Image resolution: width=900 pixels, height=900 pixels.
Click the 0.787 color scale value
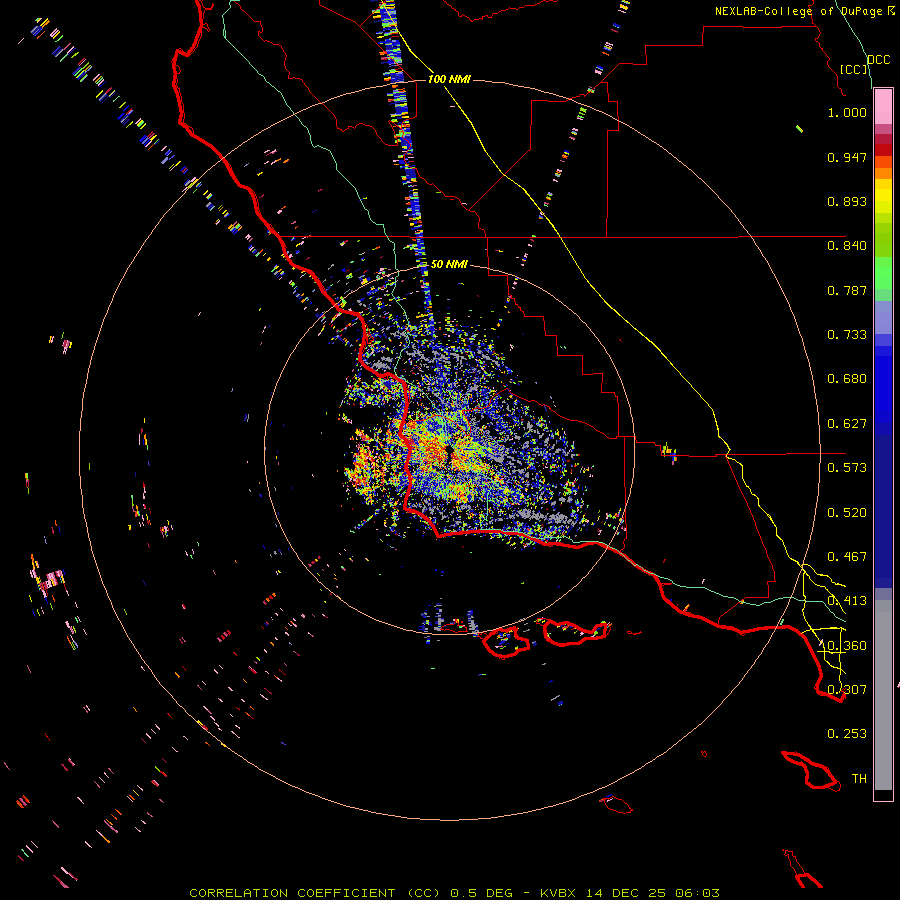(x=847, y=290)
